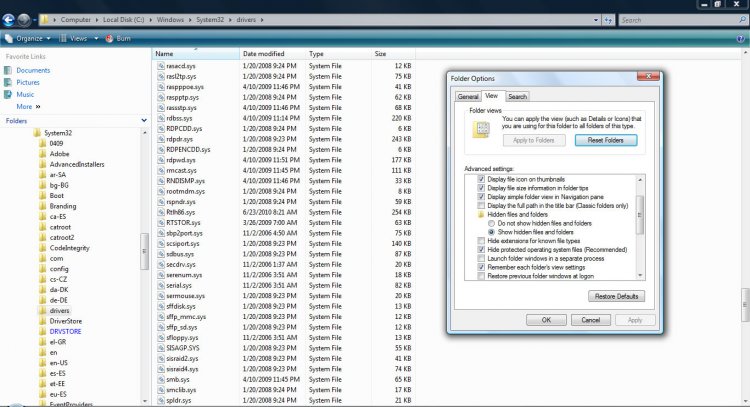Collapse the Folders pane chevron
Screen dimensions: 750x407
click(x=144, y=121)
